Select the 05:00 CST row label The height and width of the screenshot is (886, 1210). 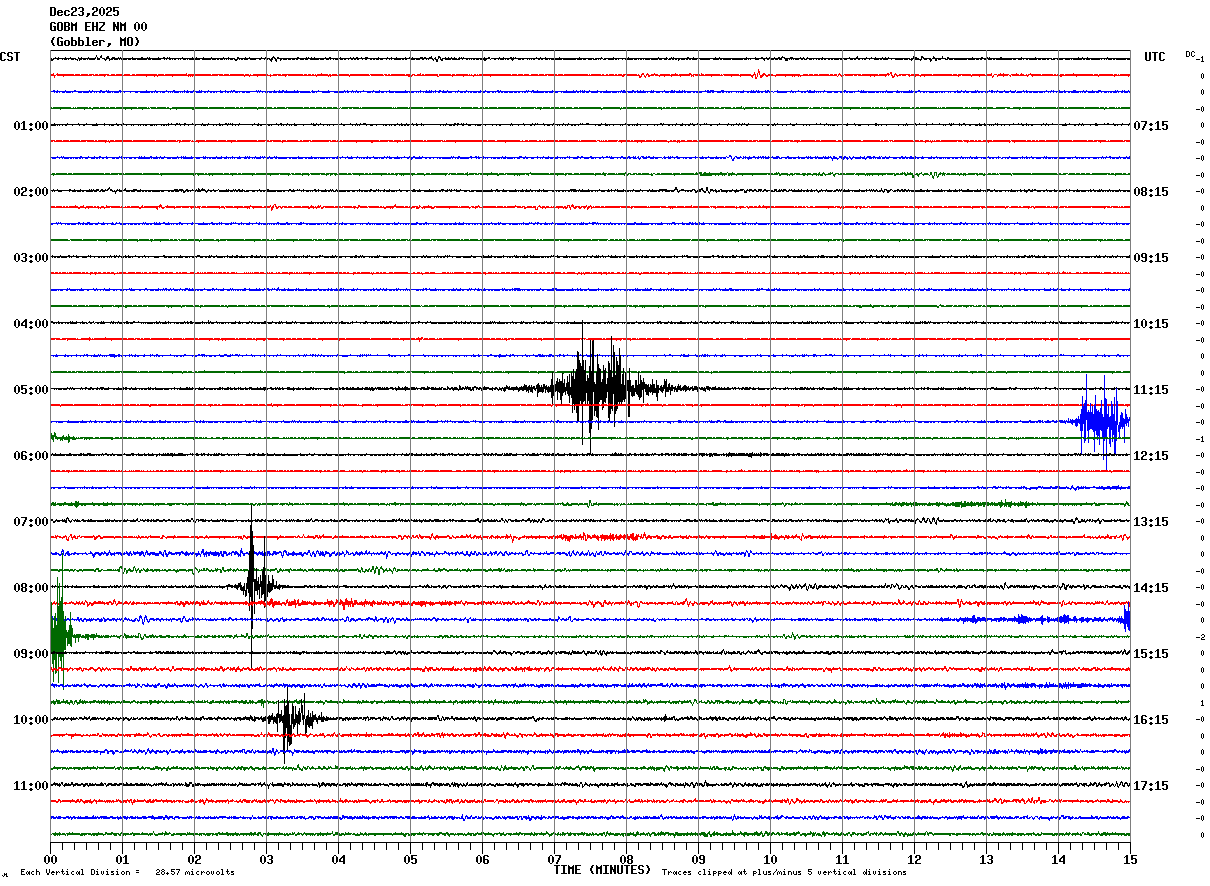click(31, 390)
